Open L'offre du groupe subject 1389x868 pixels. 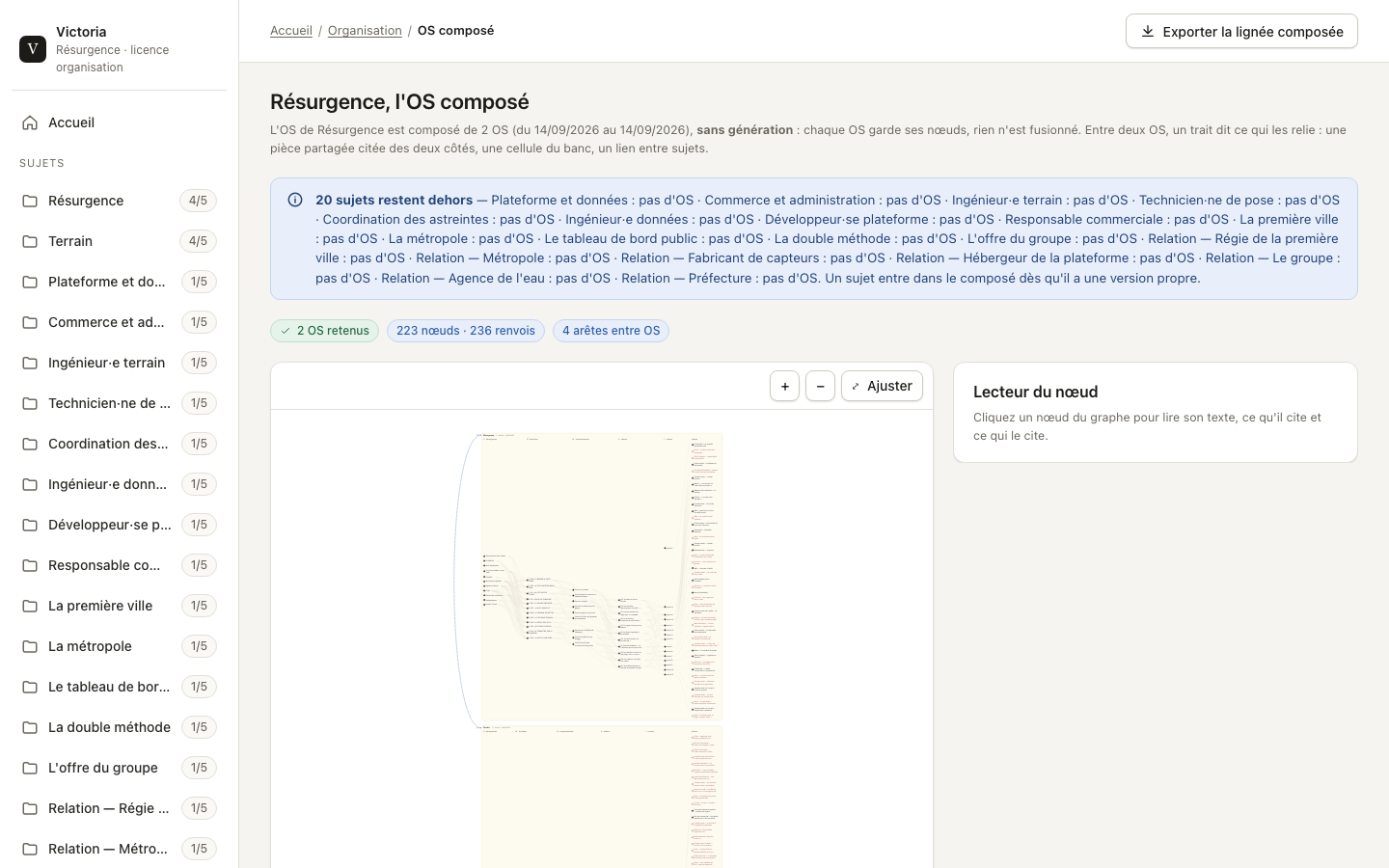tap(119, 768)
